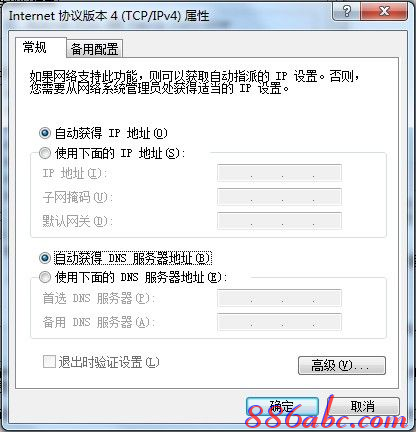This screenshot has width=416, height=432.
Task: Cancel with the 取消 button
Action: 363,407
